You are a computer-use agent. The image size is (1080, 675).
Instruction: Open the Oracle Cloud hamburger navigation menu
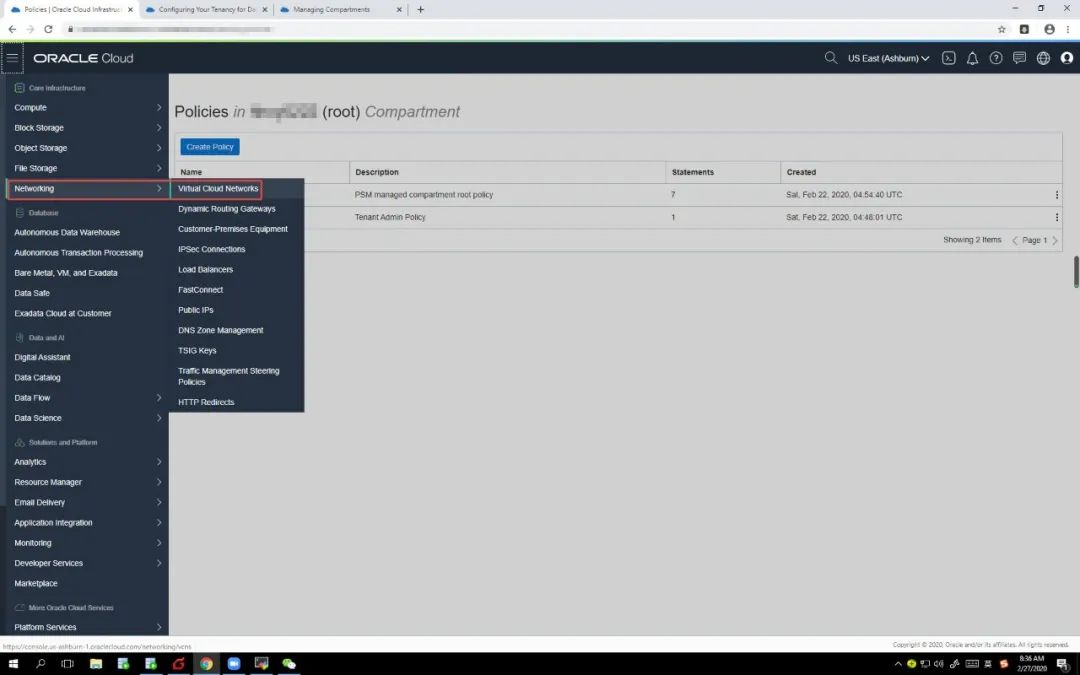[x=12, y=58]
